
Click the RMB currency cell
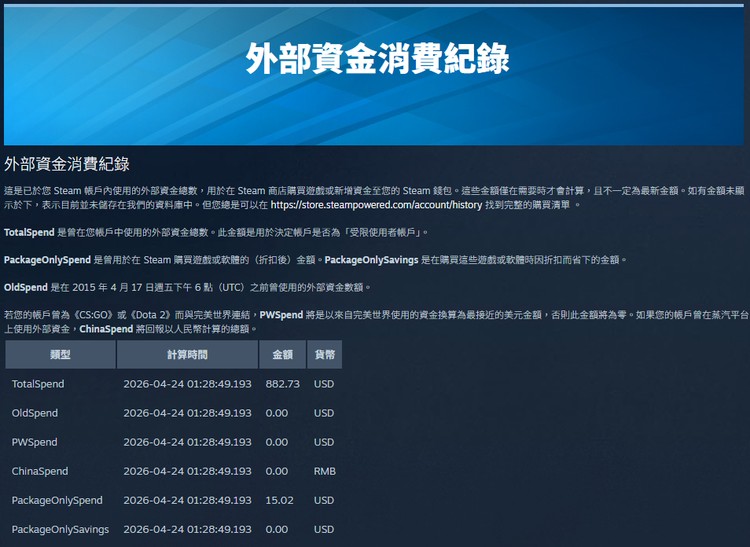coord(325,471)
